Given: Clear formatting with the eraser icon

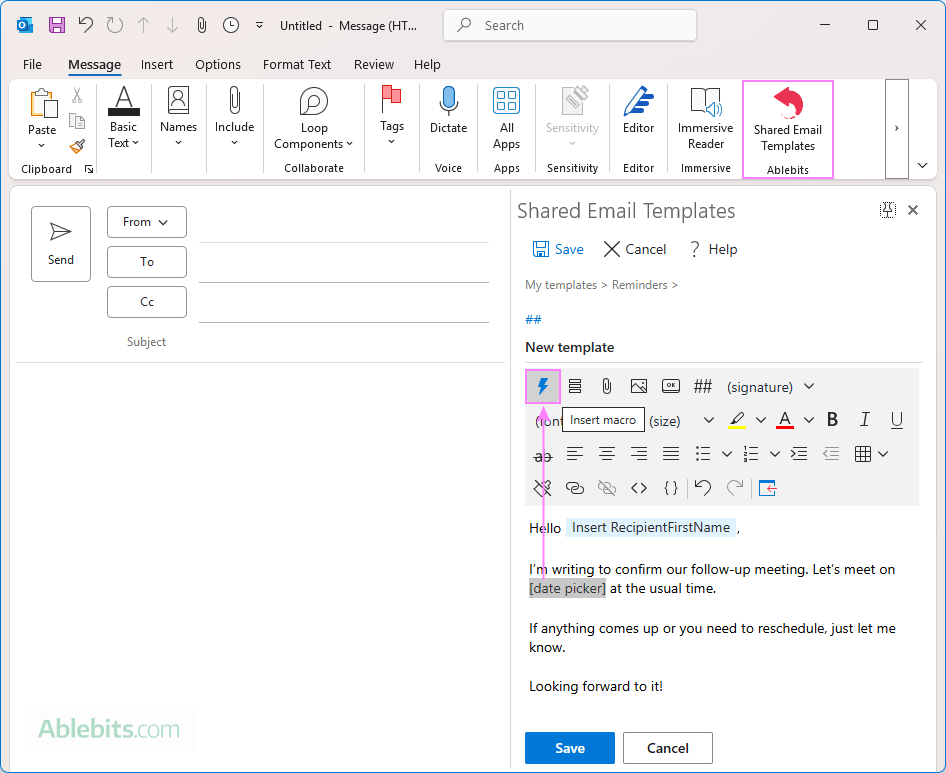Looking at the screenshot, I should click(x=543, y=488).
